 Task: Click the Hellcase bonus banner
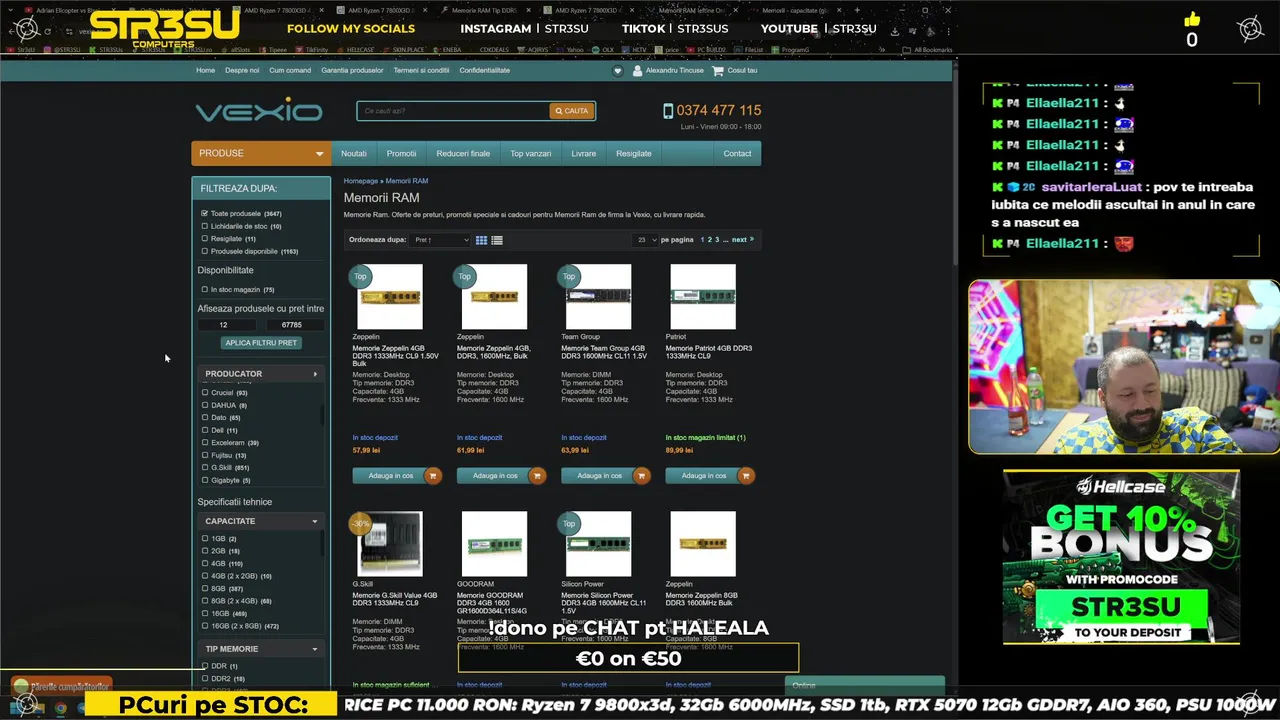[x=1121, y=557]
